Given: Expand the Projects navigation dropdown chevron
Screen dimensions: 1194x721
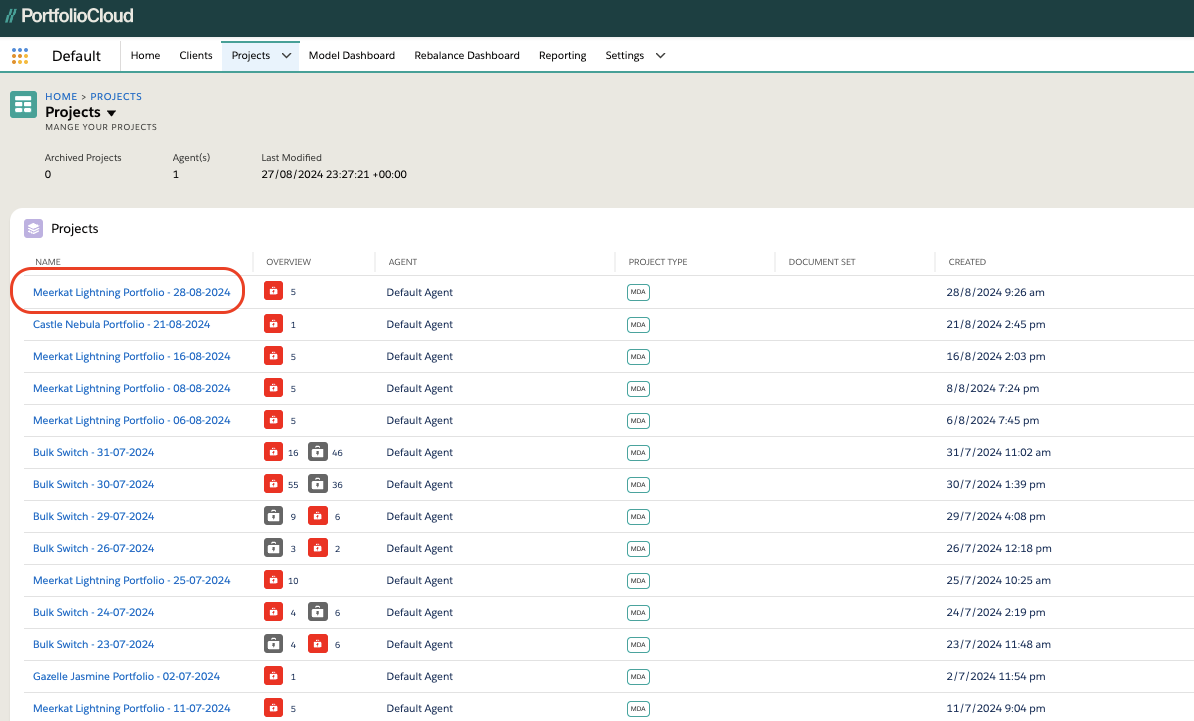Looking at the screenshot, I should pyautogui.click(x=288, y=55).
